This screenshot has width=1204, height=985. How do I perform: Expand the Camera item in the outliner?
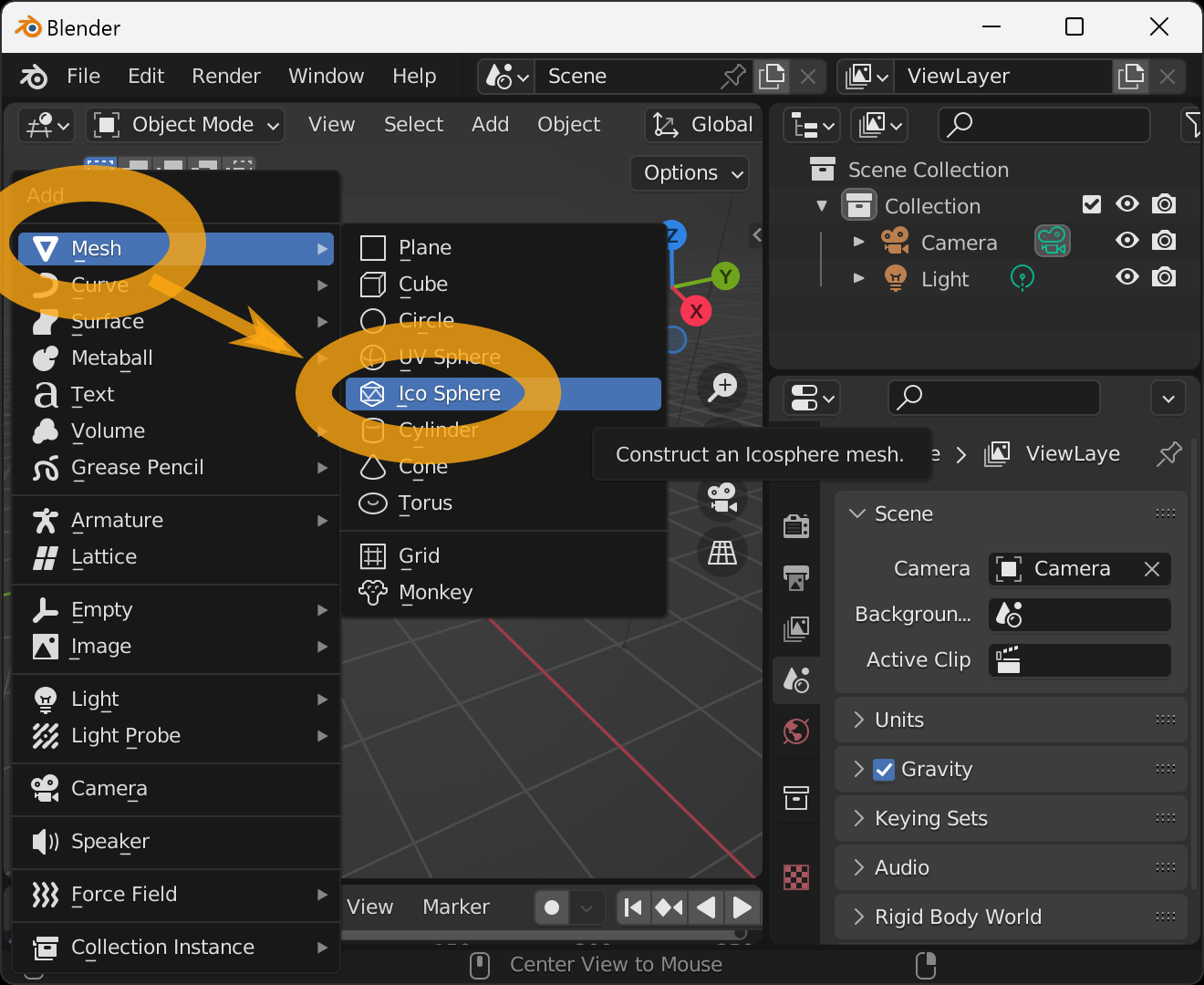pyautogui.click(x=858, y=242)
